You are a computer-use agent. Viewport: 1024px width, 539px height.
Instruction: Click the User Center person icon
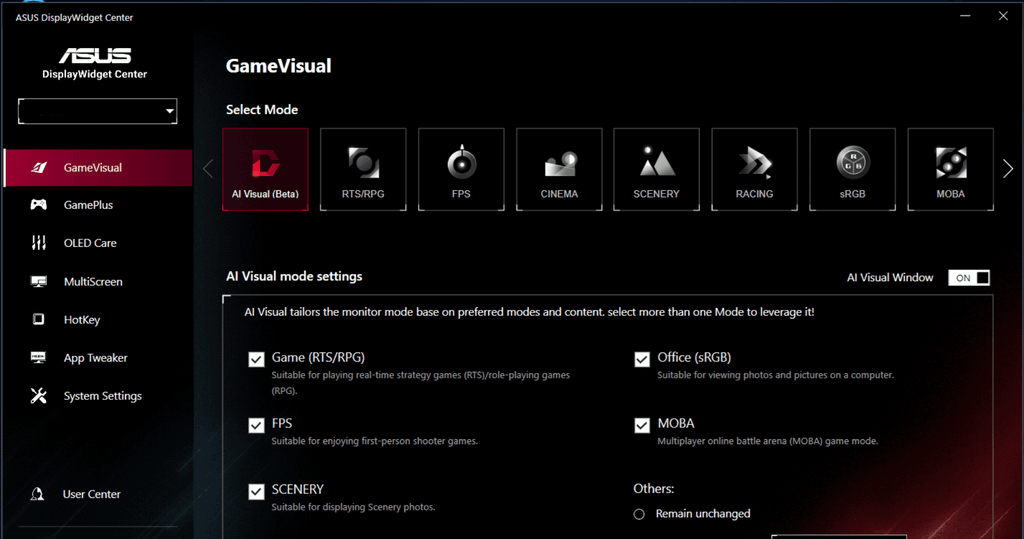pyautogui.click(x=37, y=495)
